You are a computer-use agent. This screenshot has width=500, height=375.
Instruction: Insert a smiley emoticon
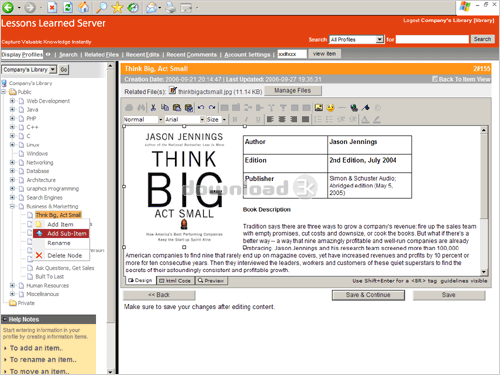[330, 108]
